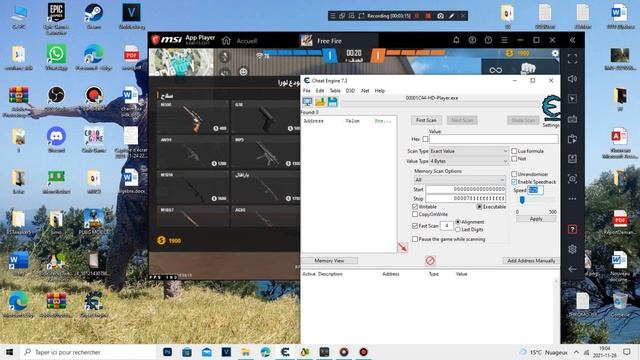Open the notifications bell in MSI App Player
This screenshot has height=360, width=640.
pos(456,40)
